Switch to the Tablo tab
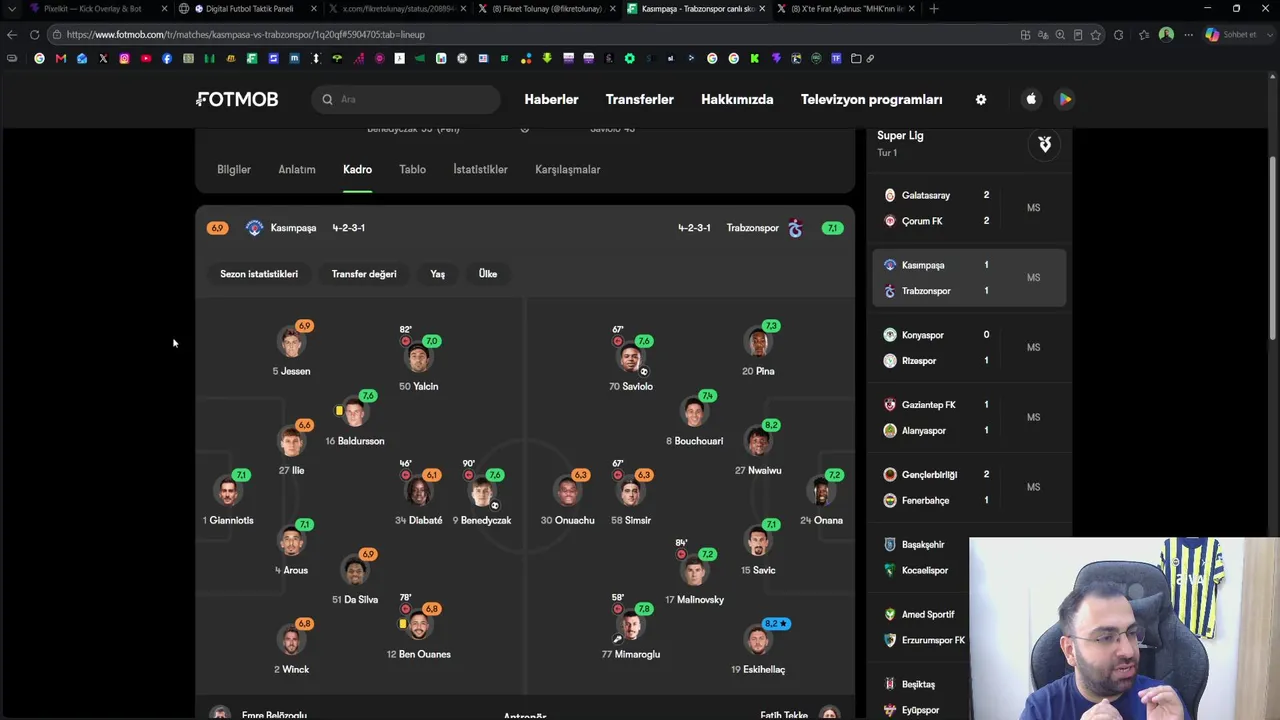Screen dimensions: 1280x720 pyautogui.click(x=412, y=169)
